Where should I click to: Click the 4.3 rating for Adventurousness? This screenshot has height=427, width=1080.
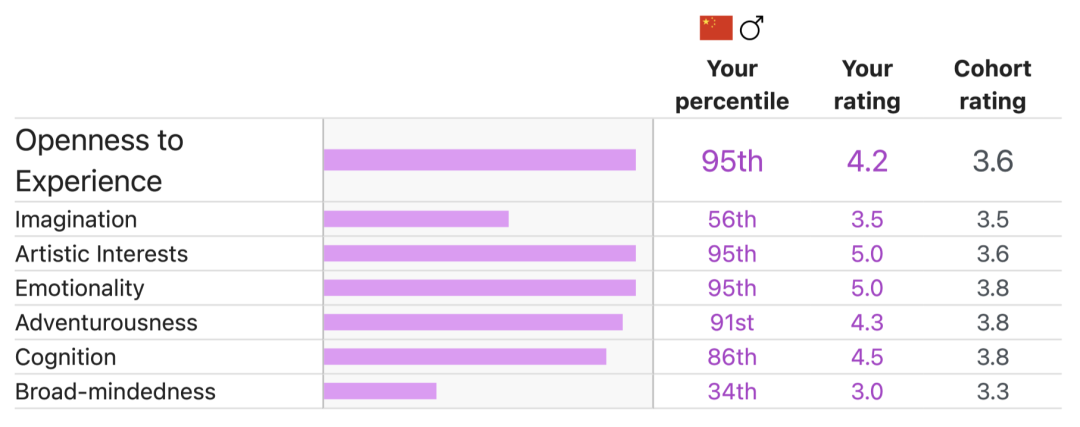(x=867, y=322)
